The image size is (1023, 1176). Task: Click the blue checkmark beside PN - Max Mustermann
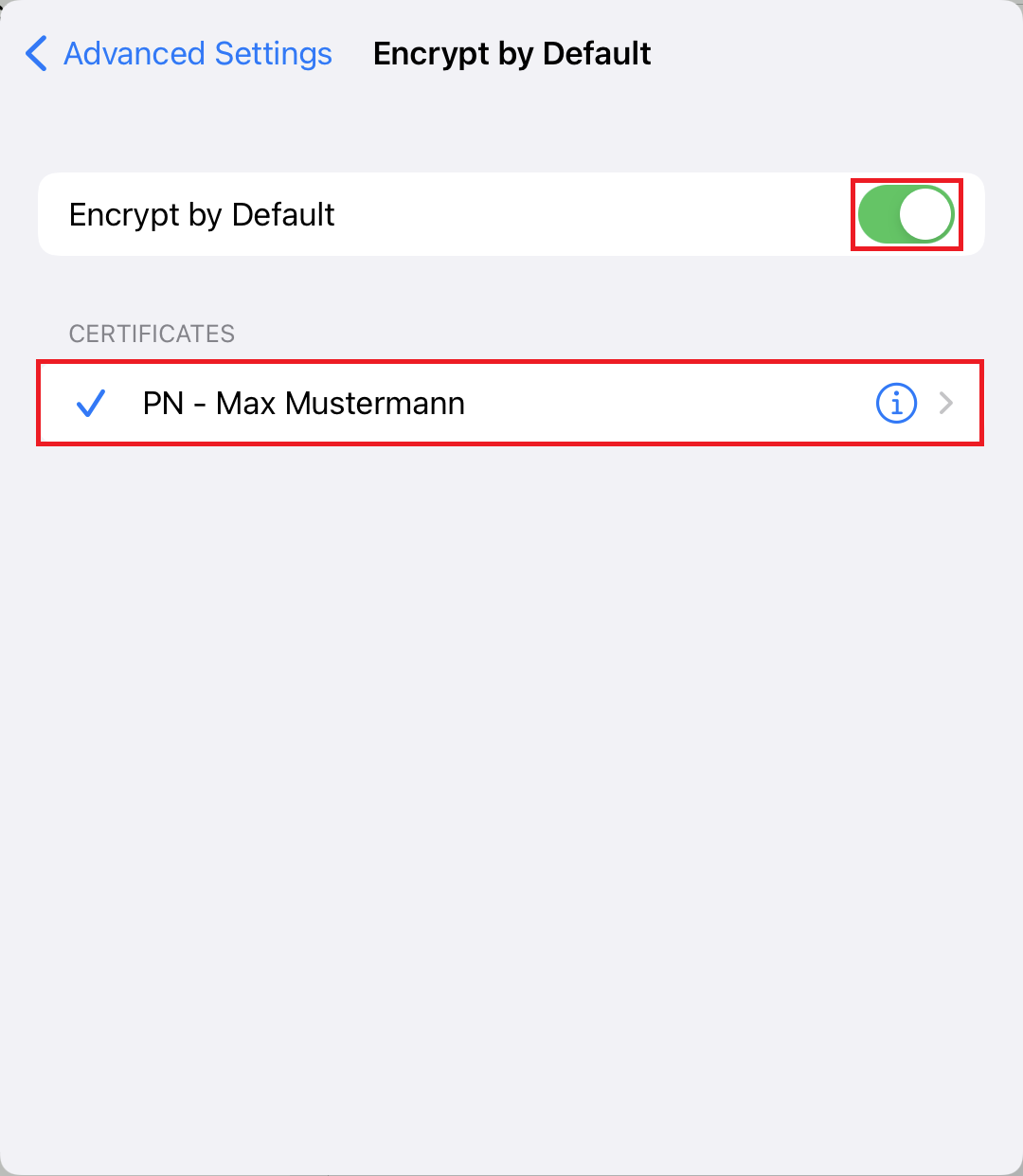pyautogui.click(x=91, y=404)
